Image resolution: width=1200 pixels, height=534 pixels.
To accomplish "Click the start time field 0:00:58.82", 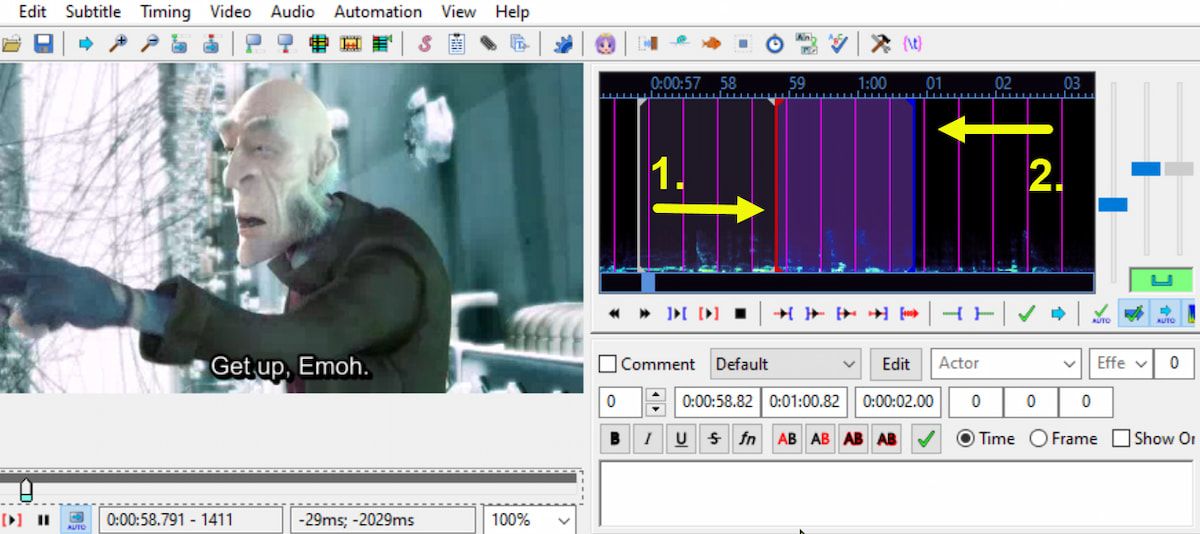I will point(717,402).
